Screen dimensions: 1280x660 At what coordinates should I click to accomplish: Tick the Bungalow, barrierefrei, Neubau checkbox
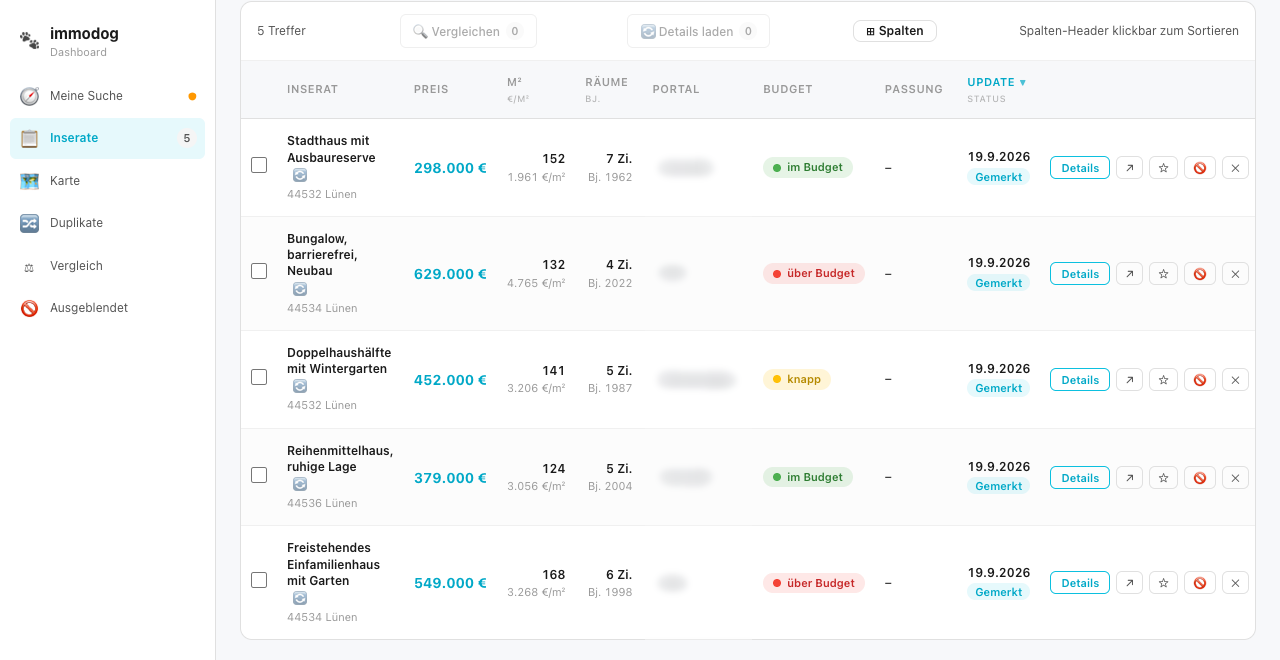[x=259, y=271]
